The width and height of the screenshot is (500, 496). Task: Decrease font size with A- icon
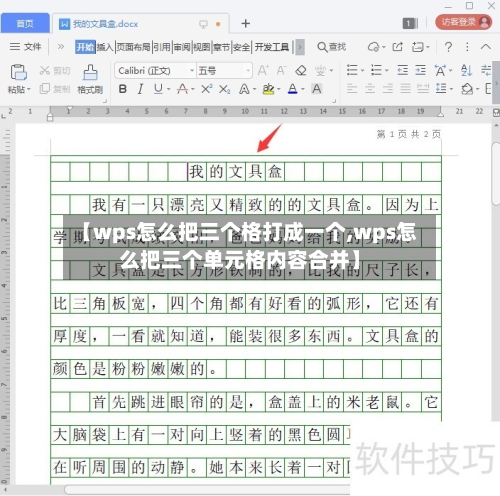tap(282, 70)
